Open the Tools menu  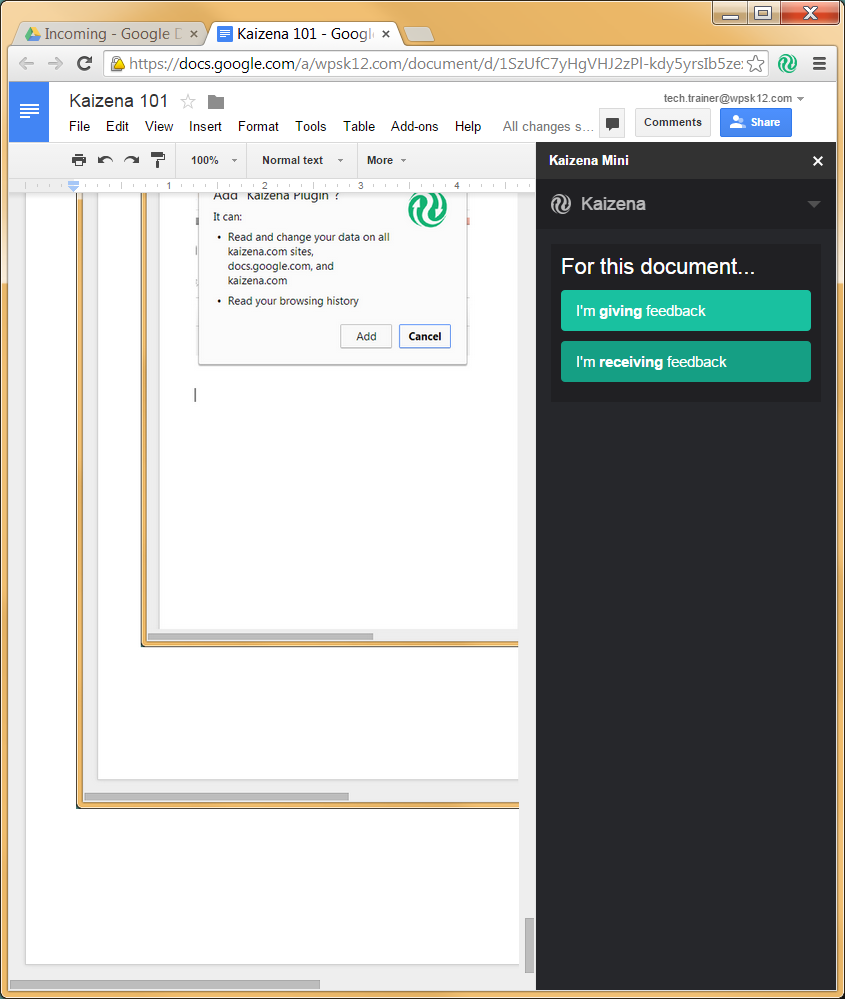pos(310,126)
